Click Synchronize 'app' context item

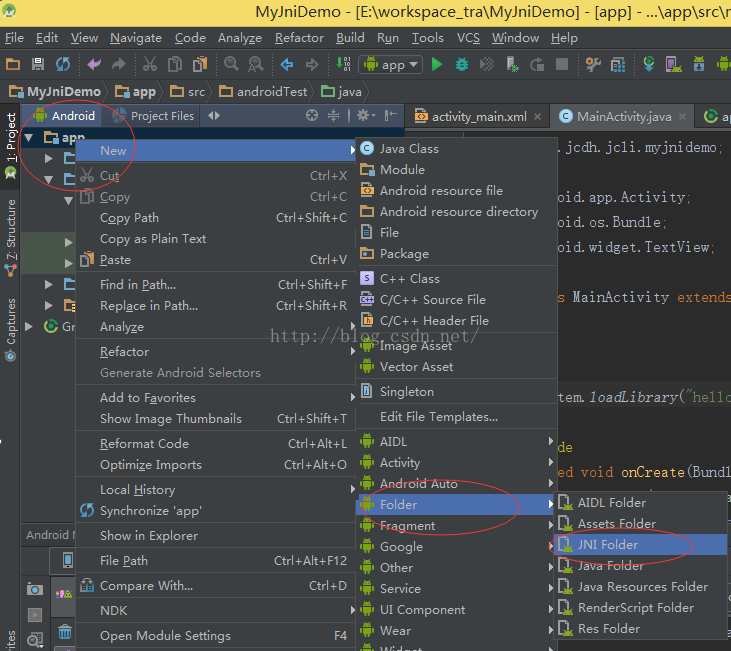click(x=215, y=511)
